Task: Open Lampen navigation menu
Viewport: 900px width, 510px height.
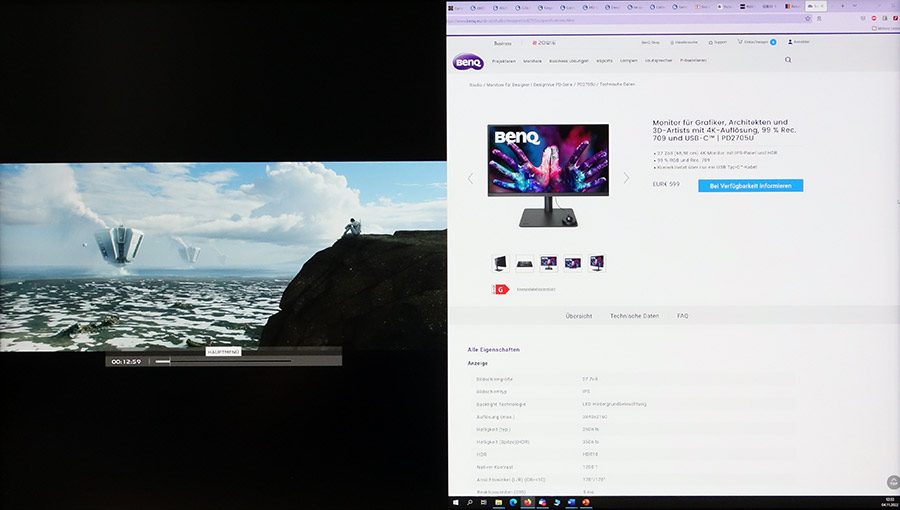Action: point(629,61)
